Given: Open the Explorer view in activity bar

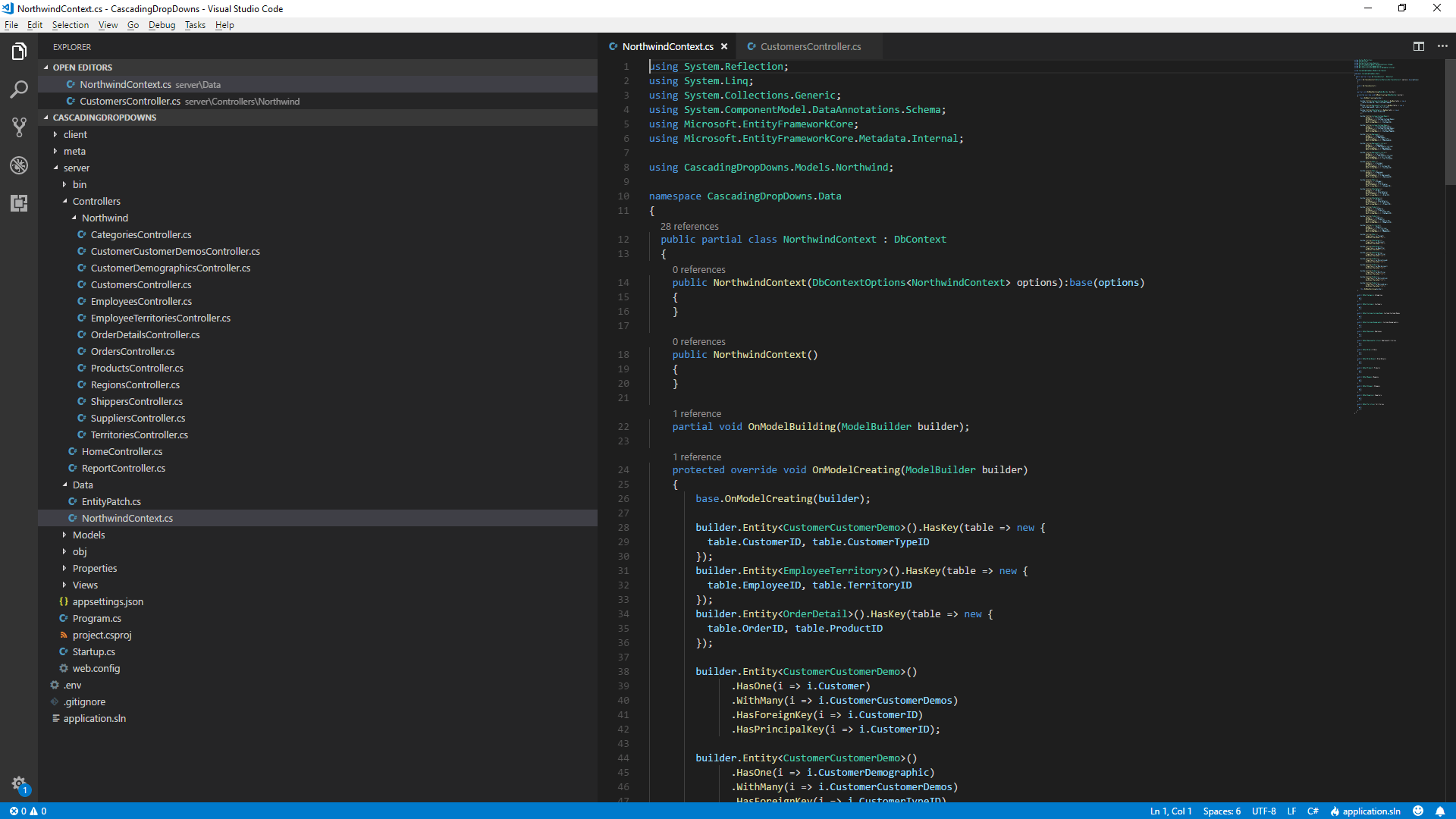Looking at the screenshot, I should click(19, 52).
